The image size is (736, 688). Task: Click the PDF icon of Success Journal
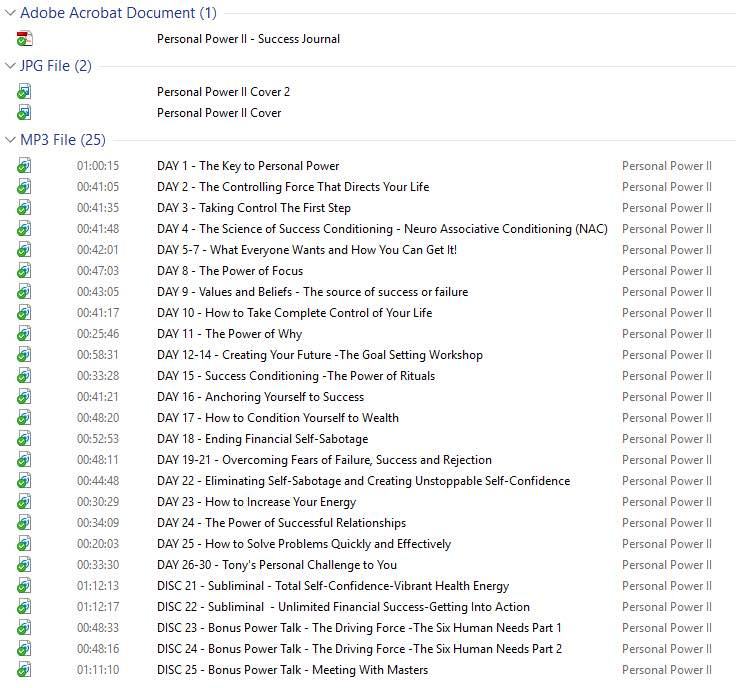24,39
